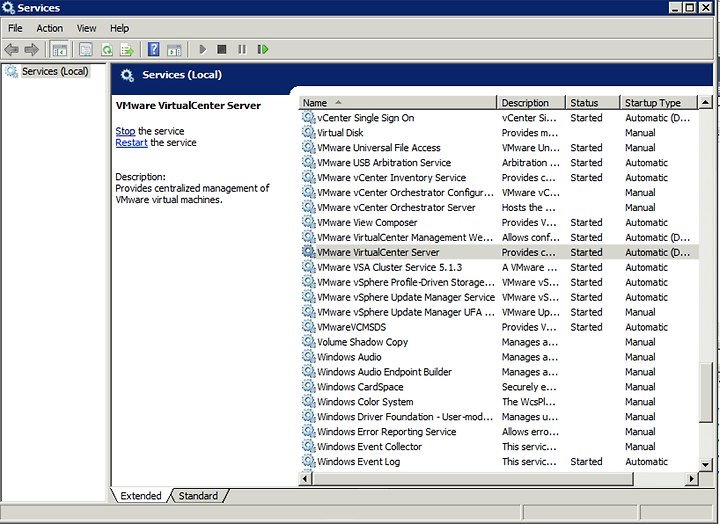
Task: Click the Restart Service icon
Action: pos(263,49)
